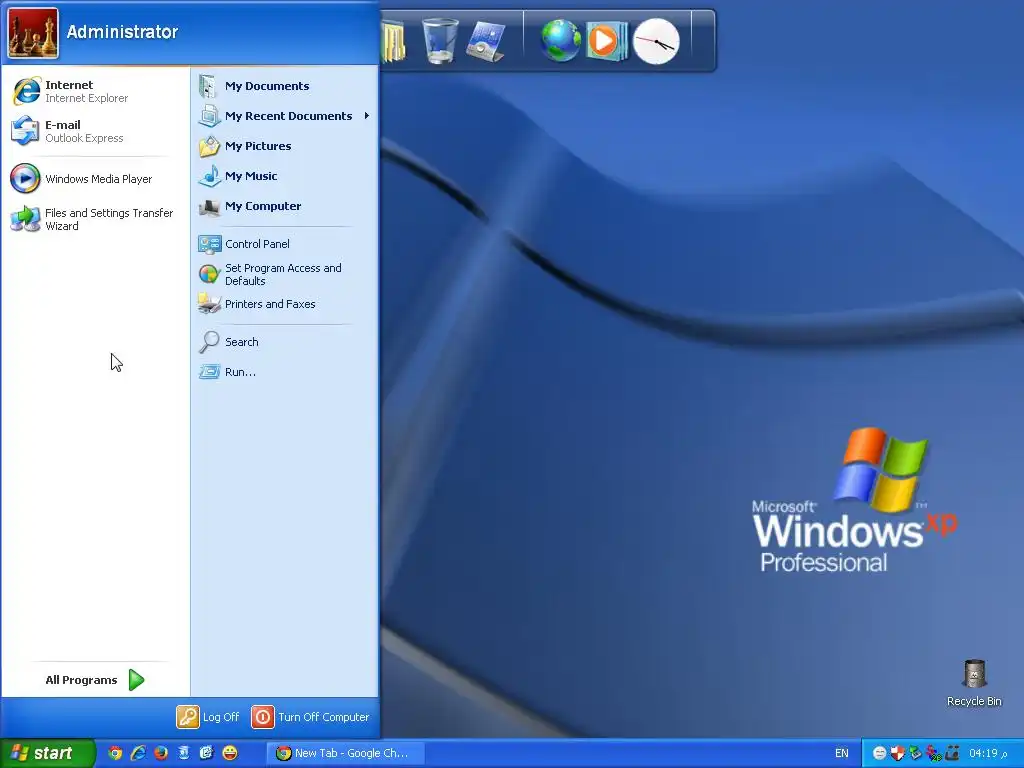Click the analog clock in top dock
The height and width of the screenshot is (768, 1024).
pyautogui.click(x=656, y=41)
